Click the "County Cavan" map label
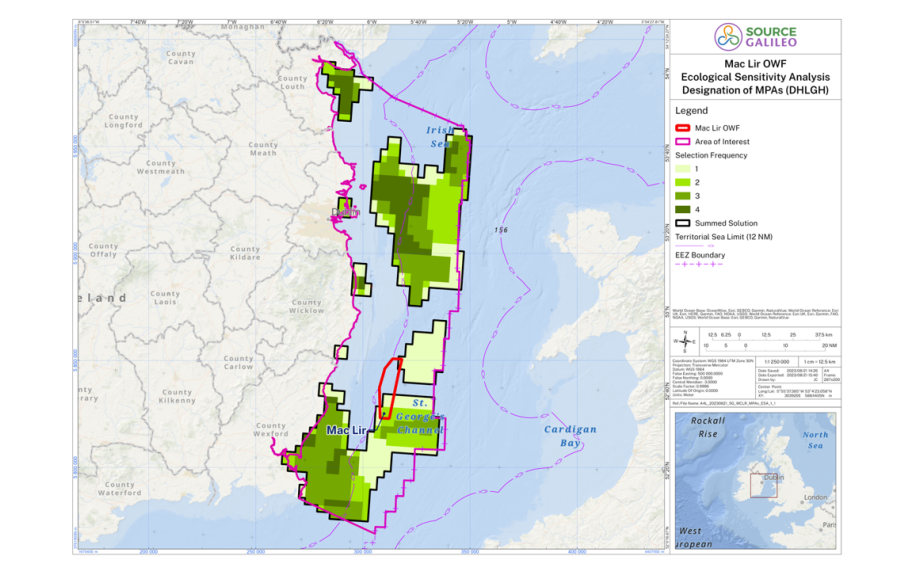Image resolution: width=900 pixels, height=579 pixels. click(181, 57)
